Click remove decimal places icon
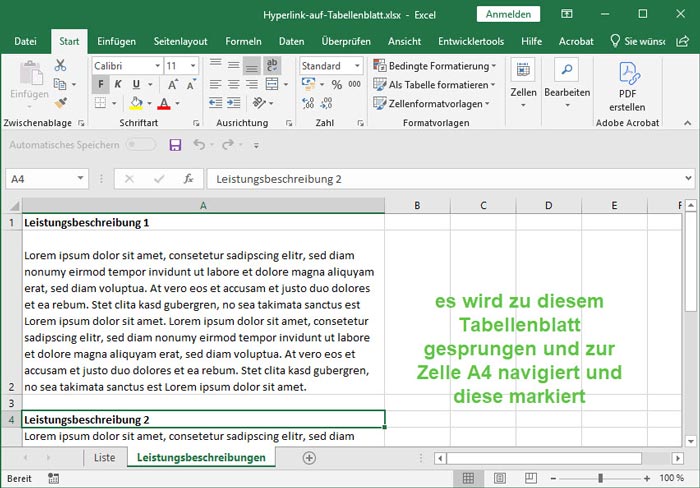This screenshot has width=700, height=488. click(x=326, y=103)
